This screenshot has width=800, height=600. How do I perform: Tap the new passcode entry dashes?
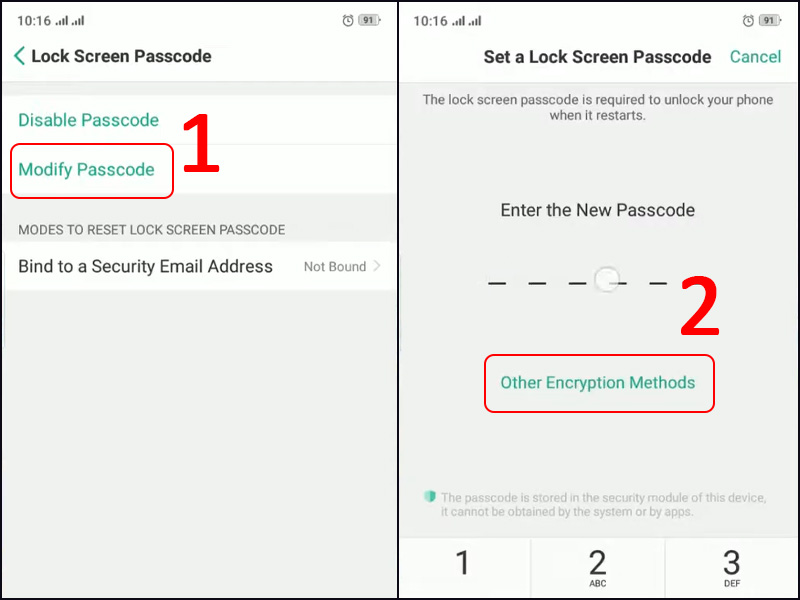[578, 283]
